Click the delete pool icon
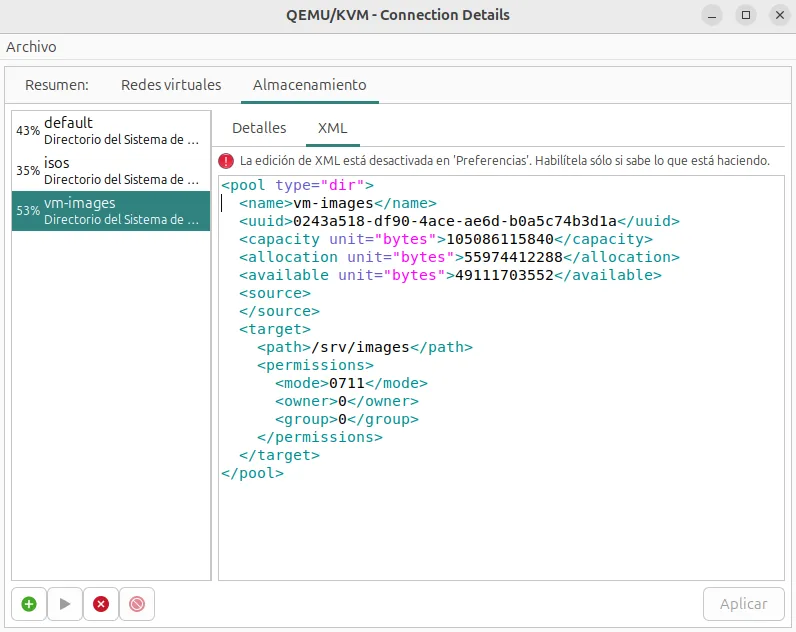 (x=137, y=604)
